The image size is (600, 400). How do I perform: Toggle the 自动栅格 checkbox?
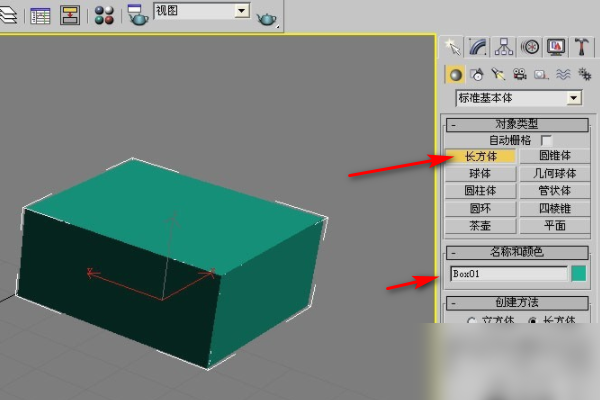(x=546, y=140)
